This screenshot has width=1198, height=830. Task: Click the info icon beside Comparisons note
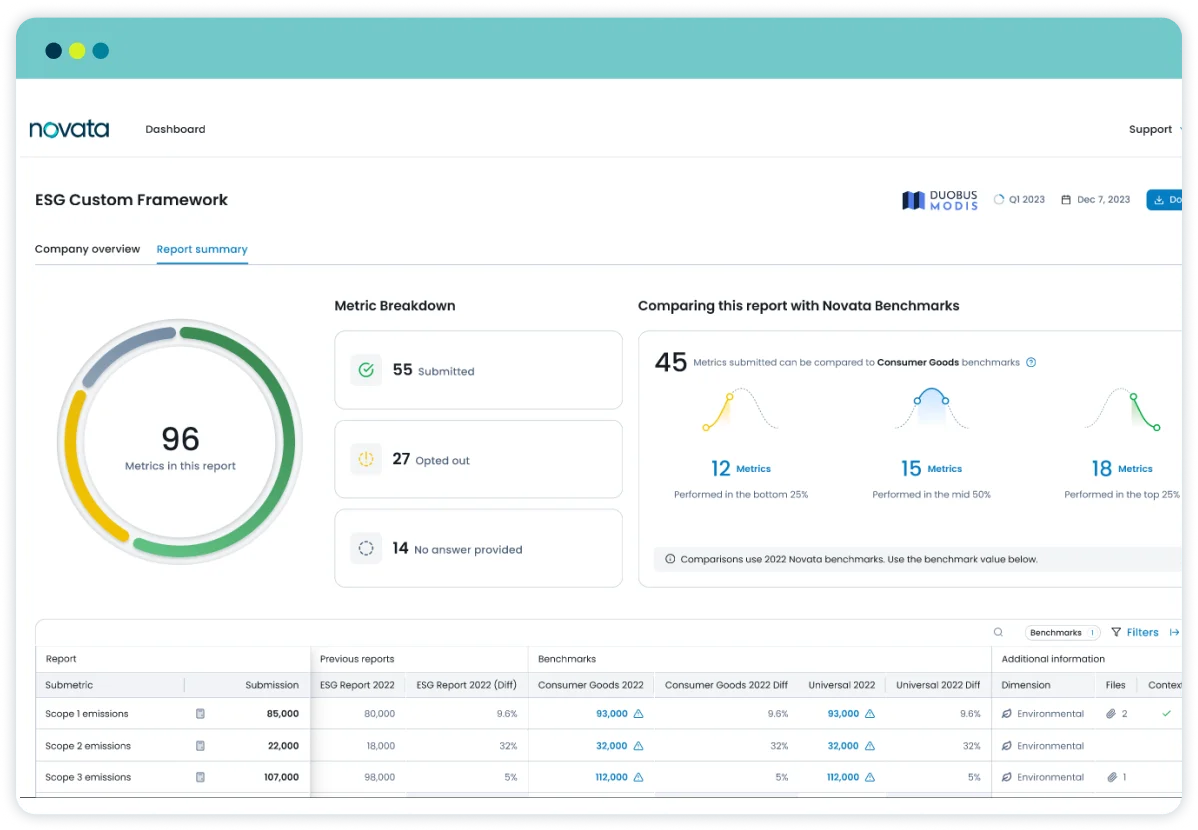[x=670, y=559]
